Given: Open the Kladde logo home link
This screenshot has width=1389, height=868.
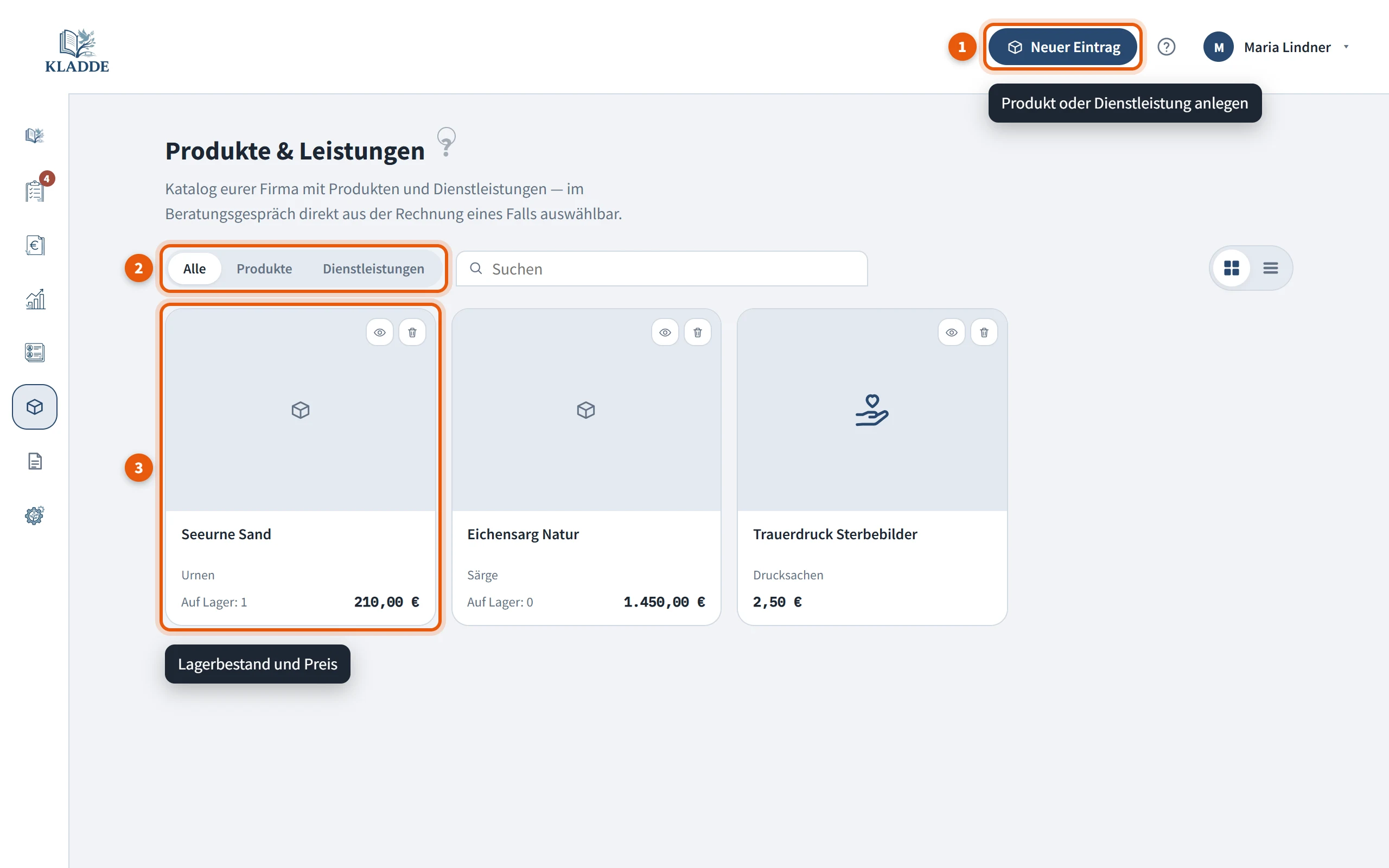Looking at the screenshot, I should [x=77, y=50].
